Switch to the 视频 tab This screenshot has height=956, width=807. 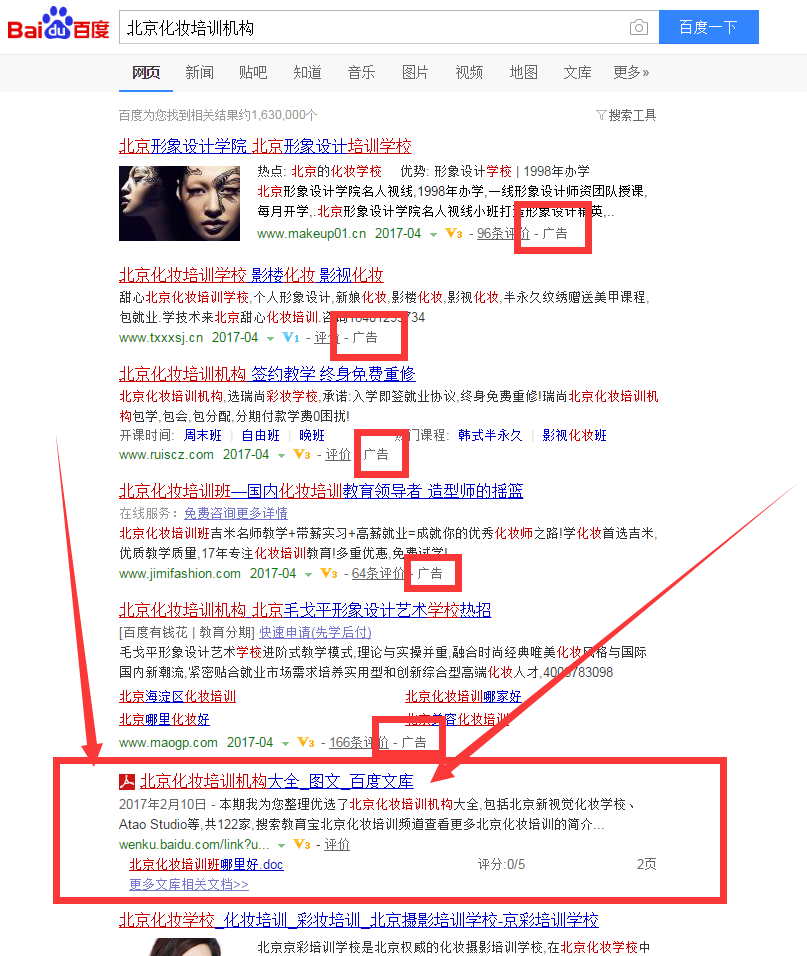(x=469, y=73)
